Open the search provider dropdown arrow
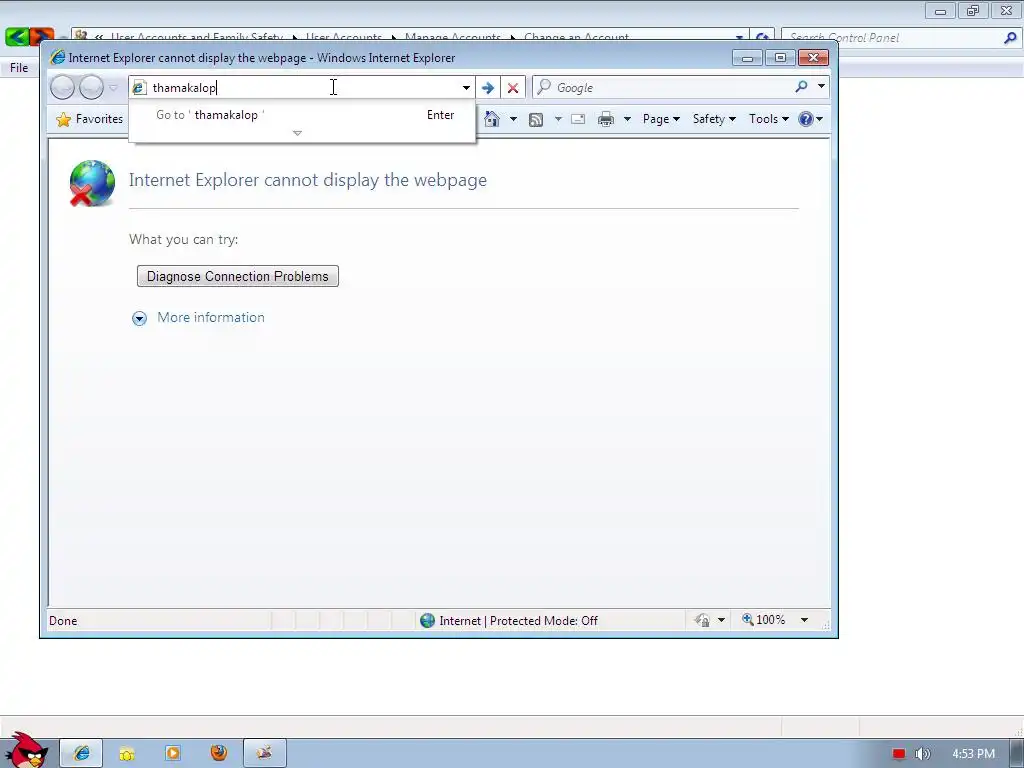This screenshot has height=768, width=1024. tap(821, 86)
